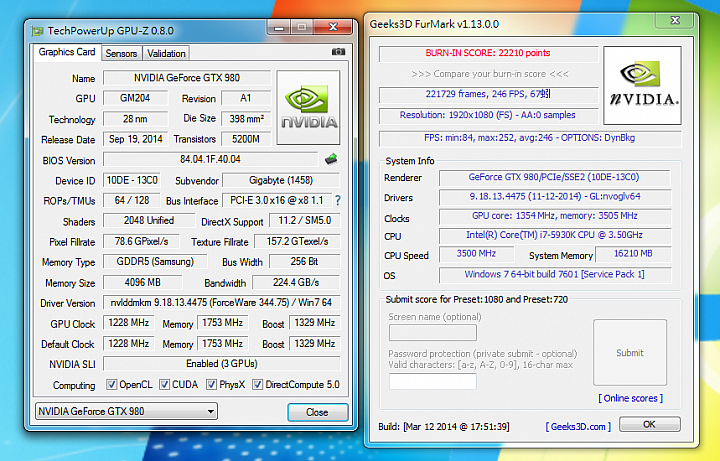The height and width of the screenshot is (461, 720).
Task: Open the Geeks3D.com link
Action: (578, 427)
